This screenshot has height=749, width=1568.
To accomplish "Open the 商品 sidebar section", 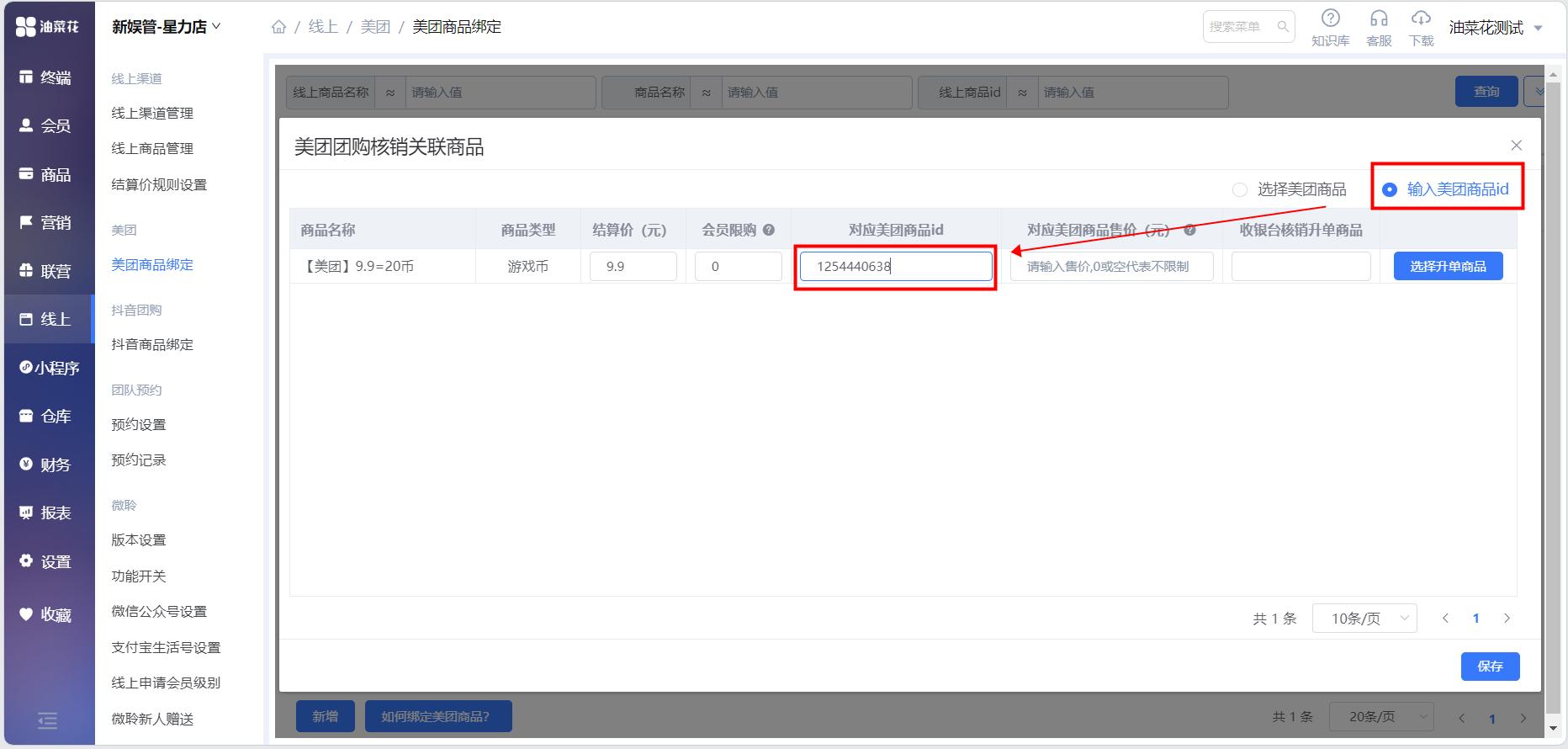I will click(47, 174).
